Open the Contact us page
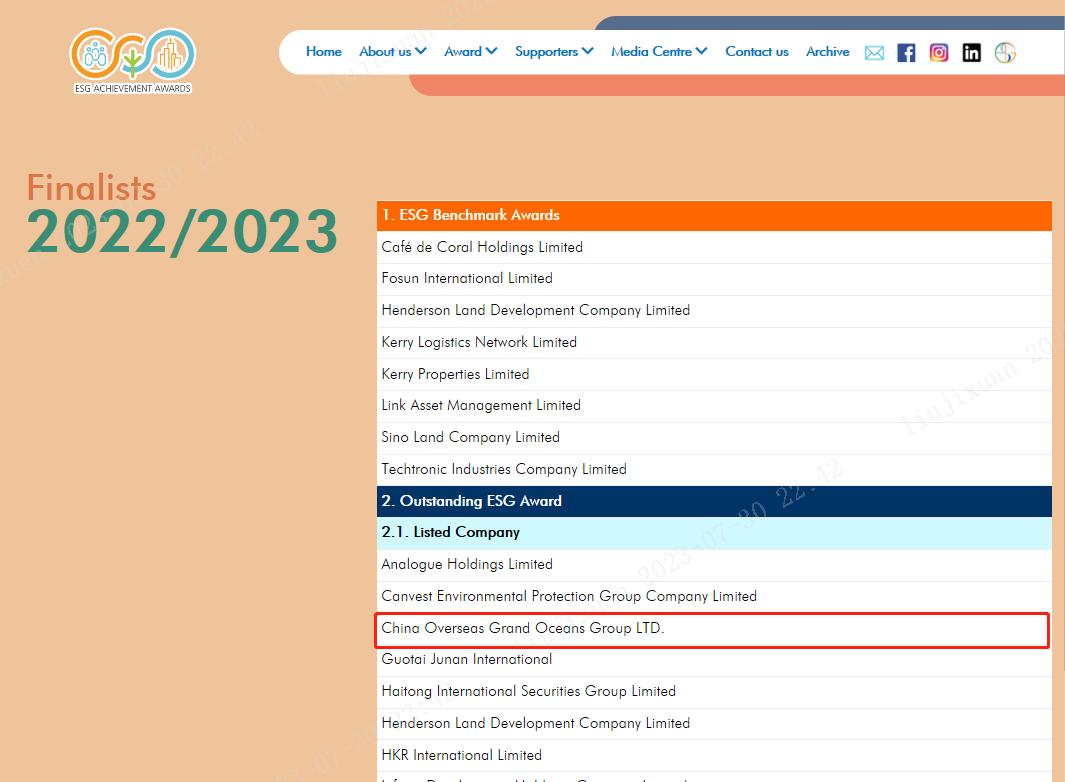 click(757, 52)
